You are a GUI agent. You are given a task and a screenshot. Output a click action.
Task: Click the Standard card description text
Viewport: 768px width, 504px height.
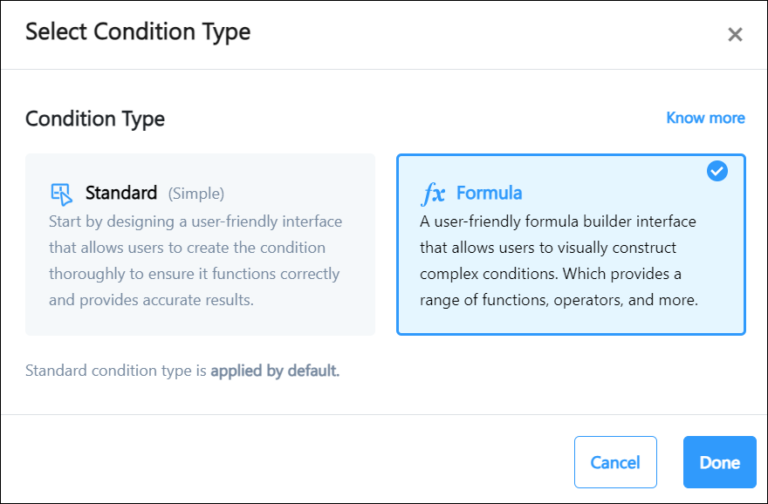(195, 261)
